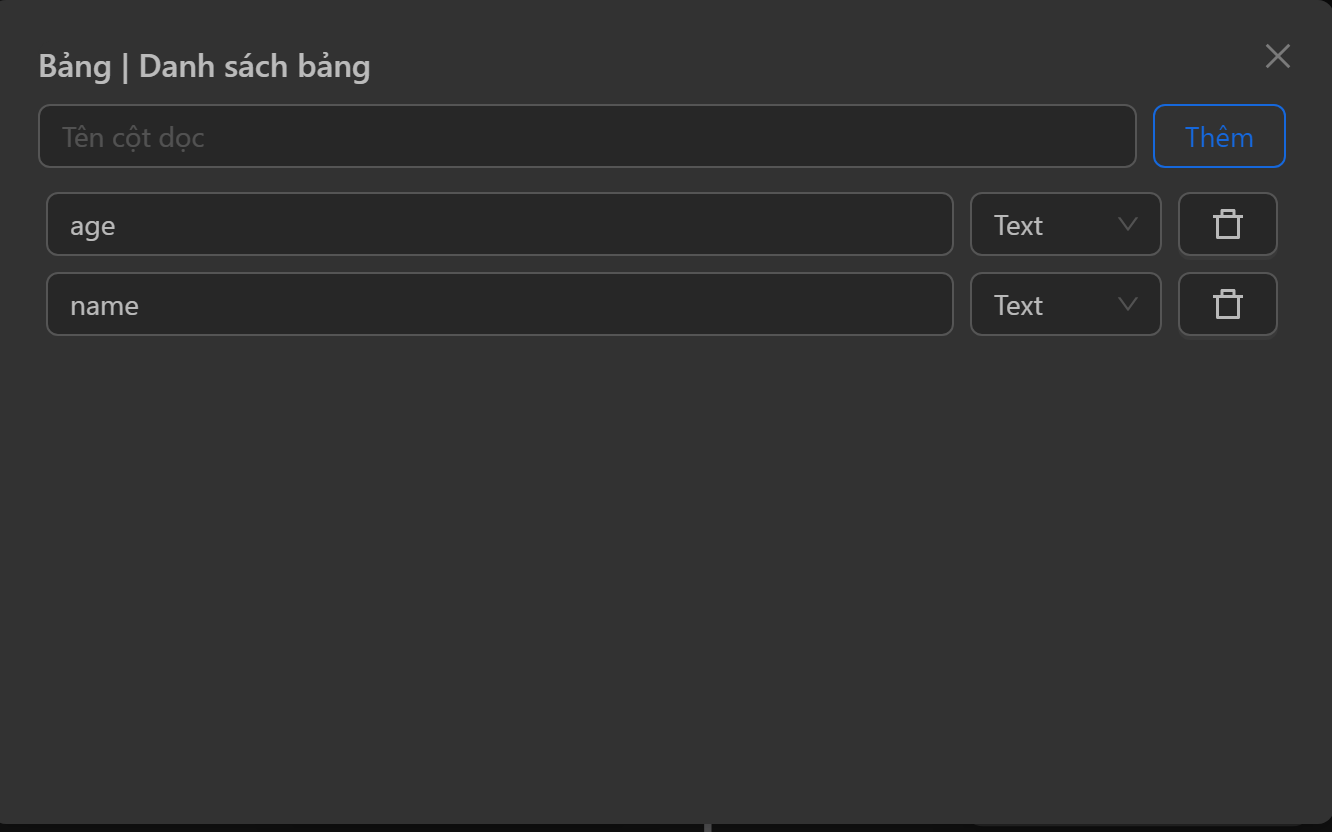Image resolution: width=1332 pixels, height=832 pixels.
Task: Focus the Tên cột dọc input field
Action: coord(587,137)
